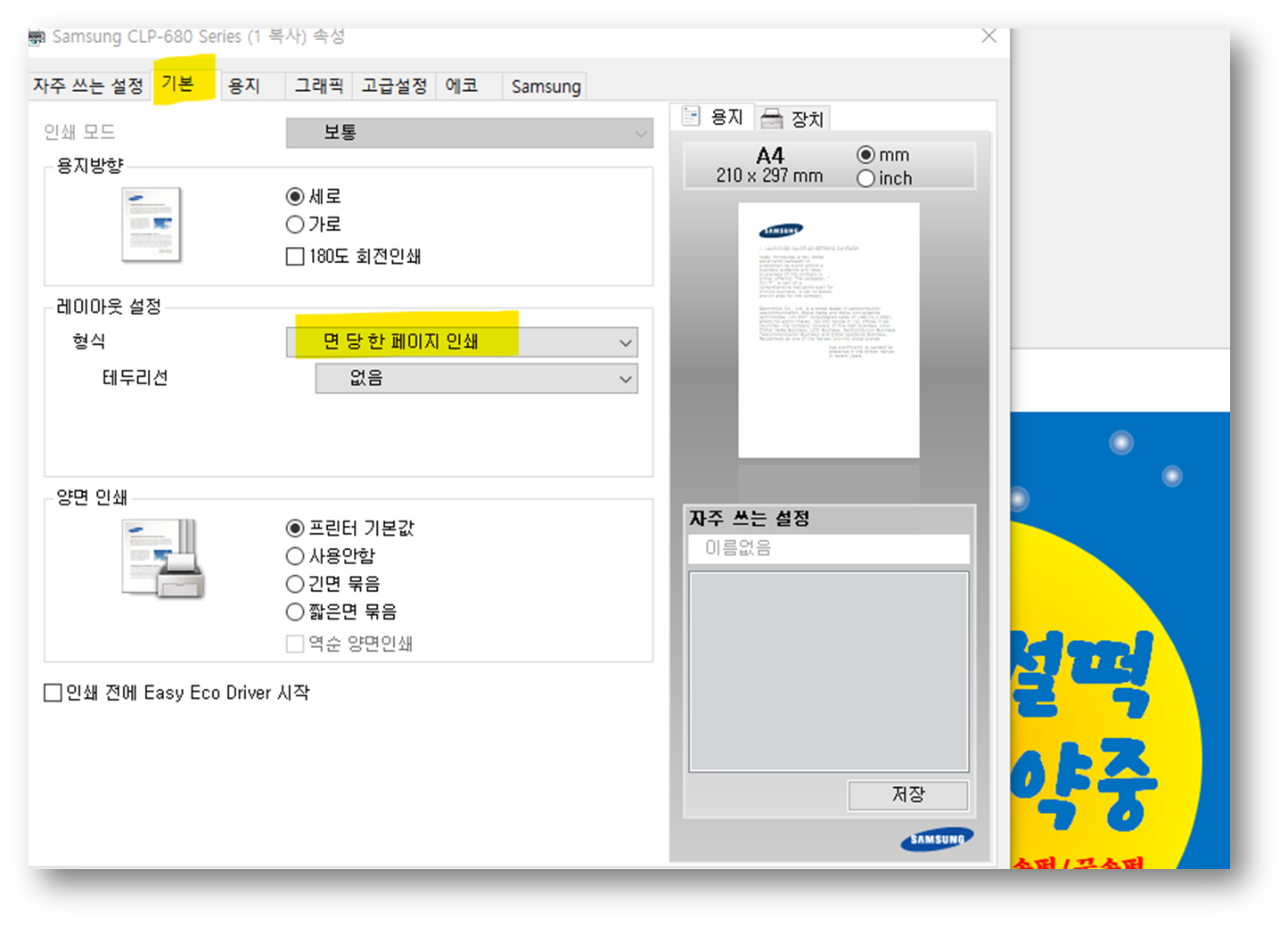Open the 인쇄 모드 dropdown showing 보통
The height and width of the screenshot is (927, 1288).
click(x=469, y=133)
